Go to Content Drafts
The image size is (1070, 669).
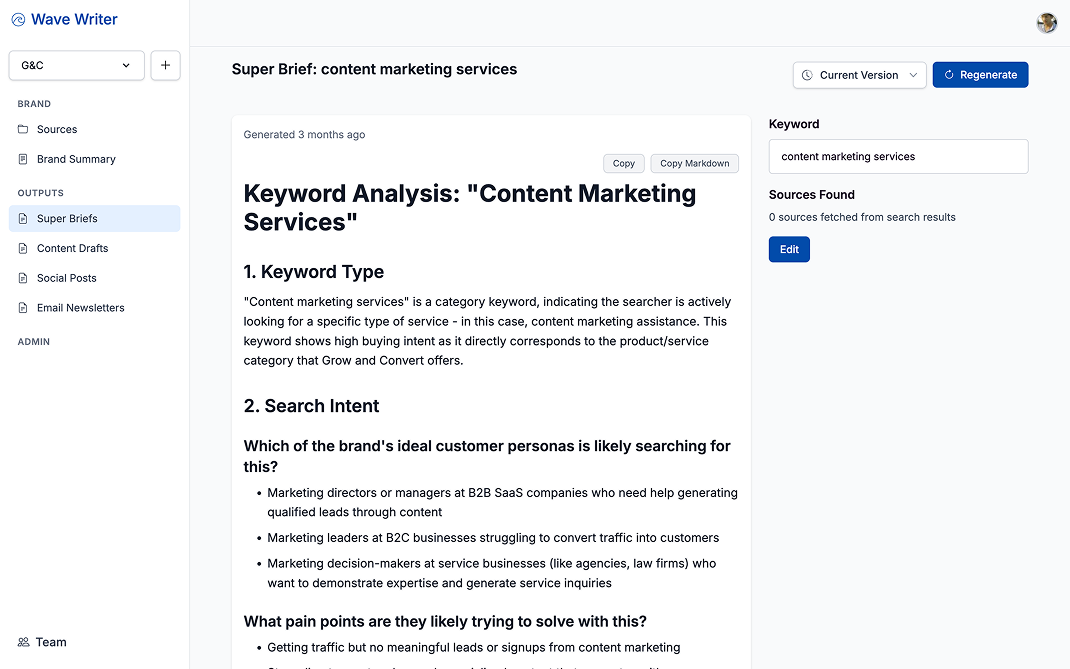click(x=72, y=248)
